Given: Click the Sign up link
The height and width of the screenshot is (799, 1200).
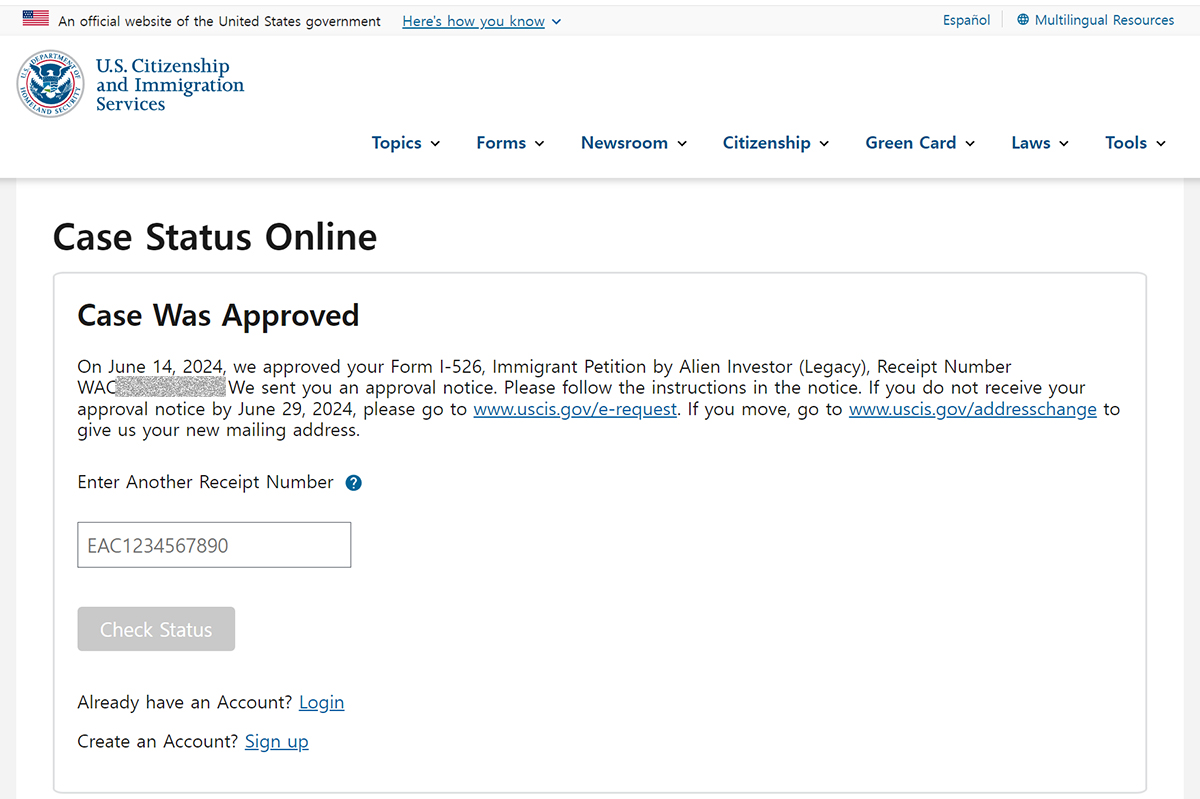Looking at the screenshot, I should coord(277,742).
